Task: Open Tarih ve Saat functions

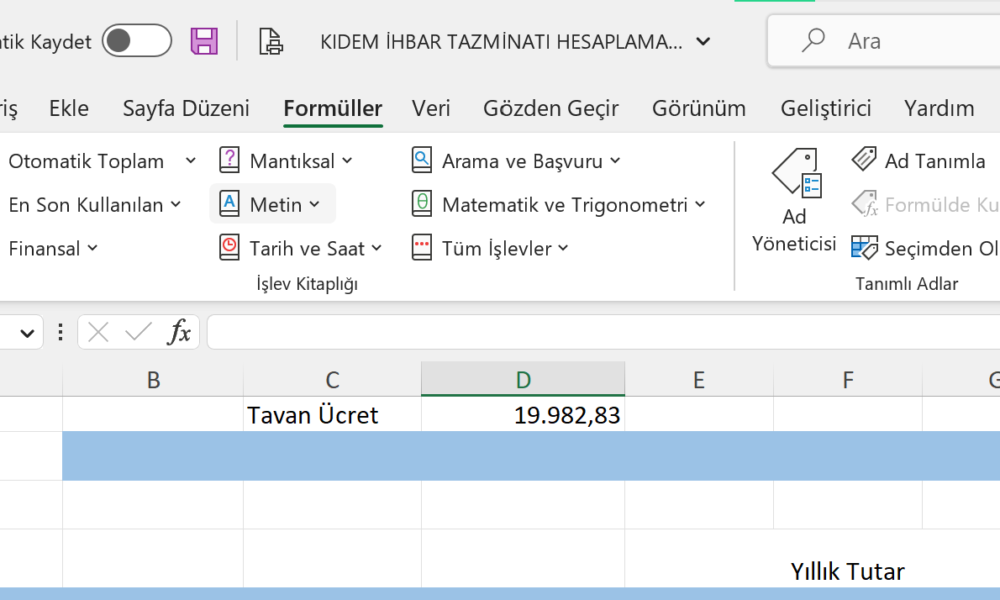Action: click(x=302, y=247)
